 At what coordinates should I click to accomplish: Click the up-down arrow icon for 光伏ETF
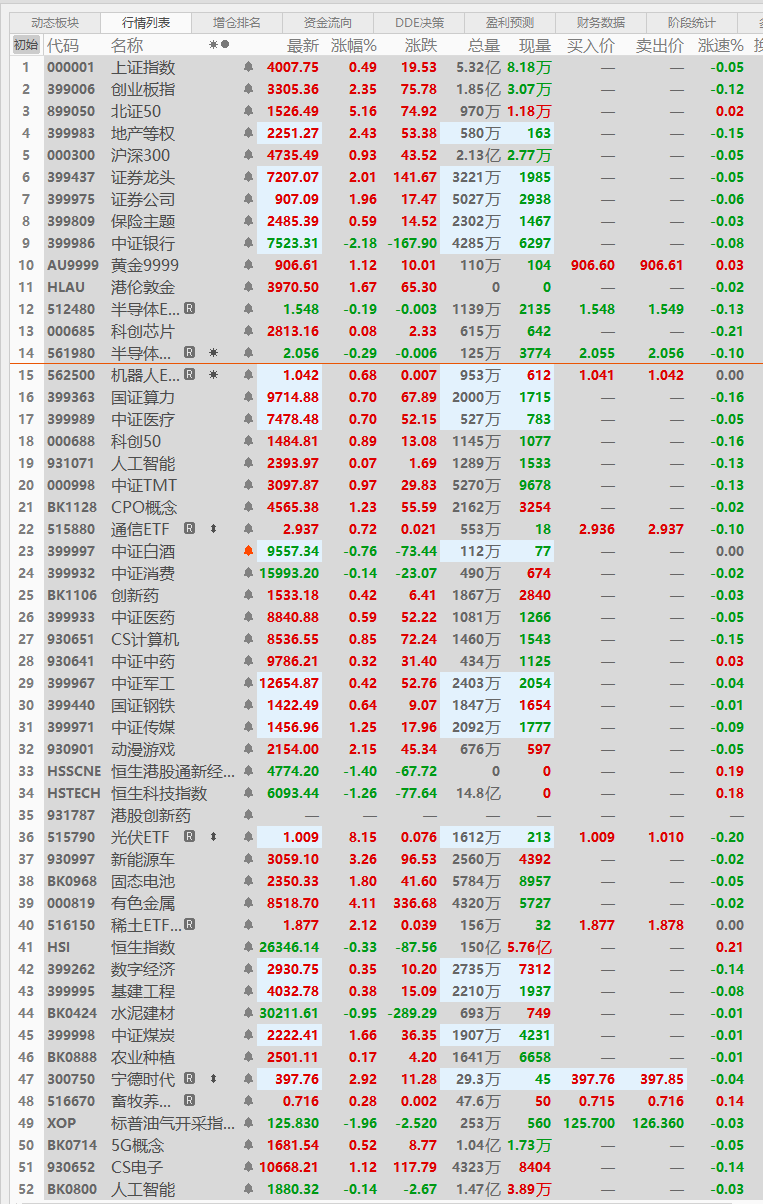click(213, 837)
